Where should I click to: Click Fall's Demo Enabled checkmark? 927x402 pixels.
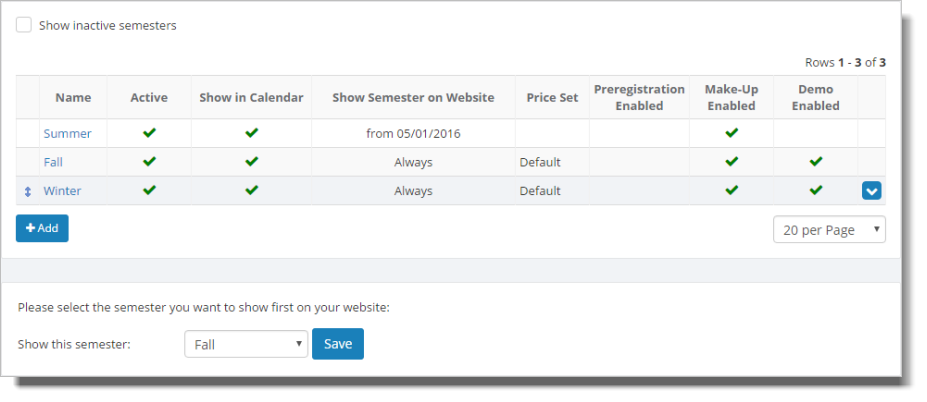pos(816,161)
